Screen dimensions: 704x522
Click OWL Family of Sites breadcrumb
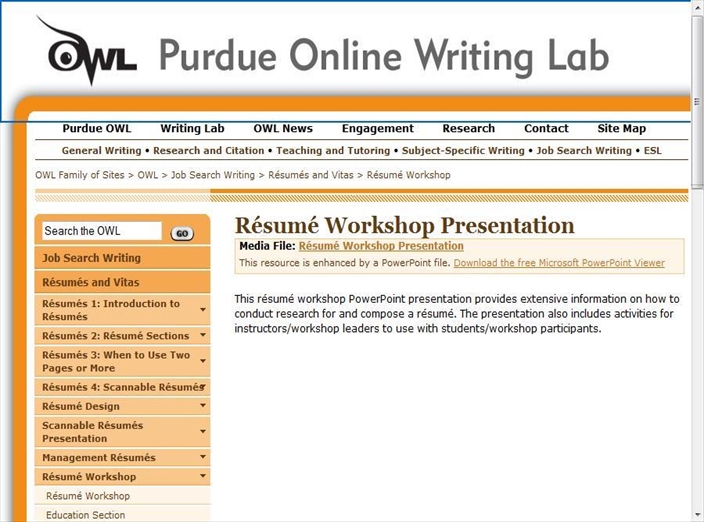tap(80, 175)
